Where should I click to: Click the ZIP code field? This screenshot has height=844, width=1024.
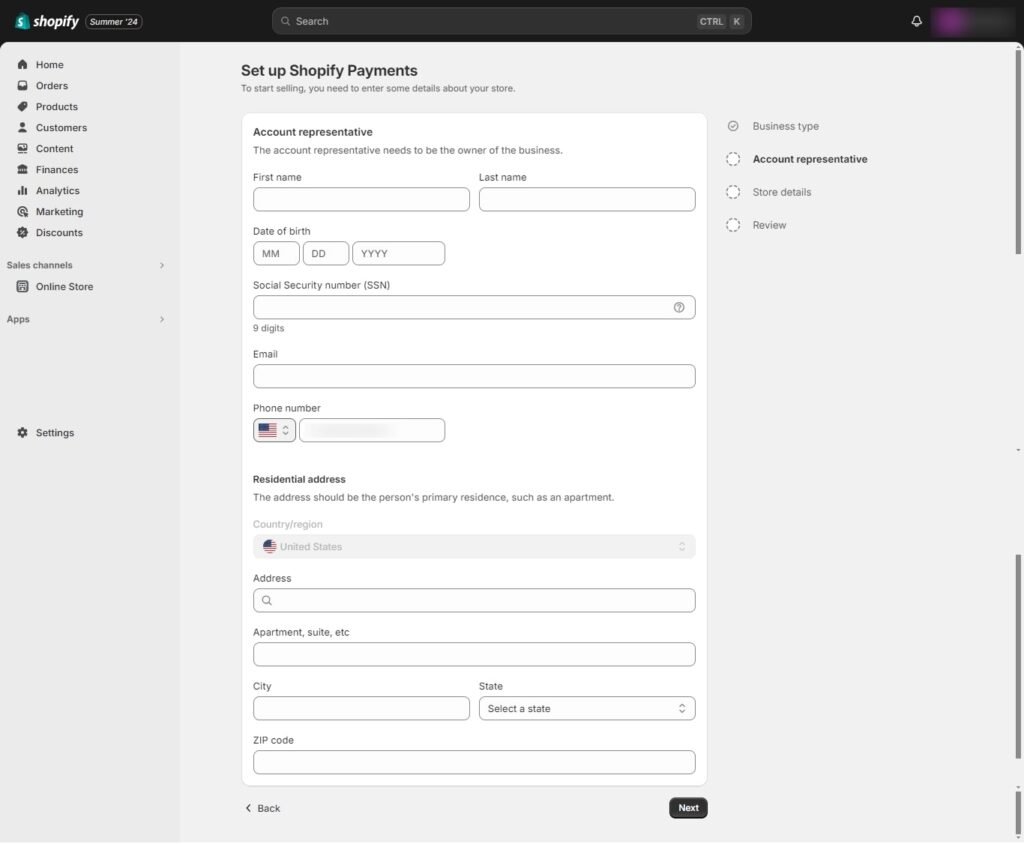point(474,763)
